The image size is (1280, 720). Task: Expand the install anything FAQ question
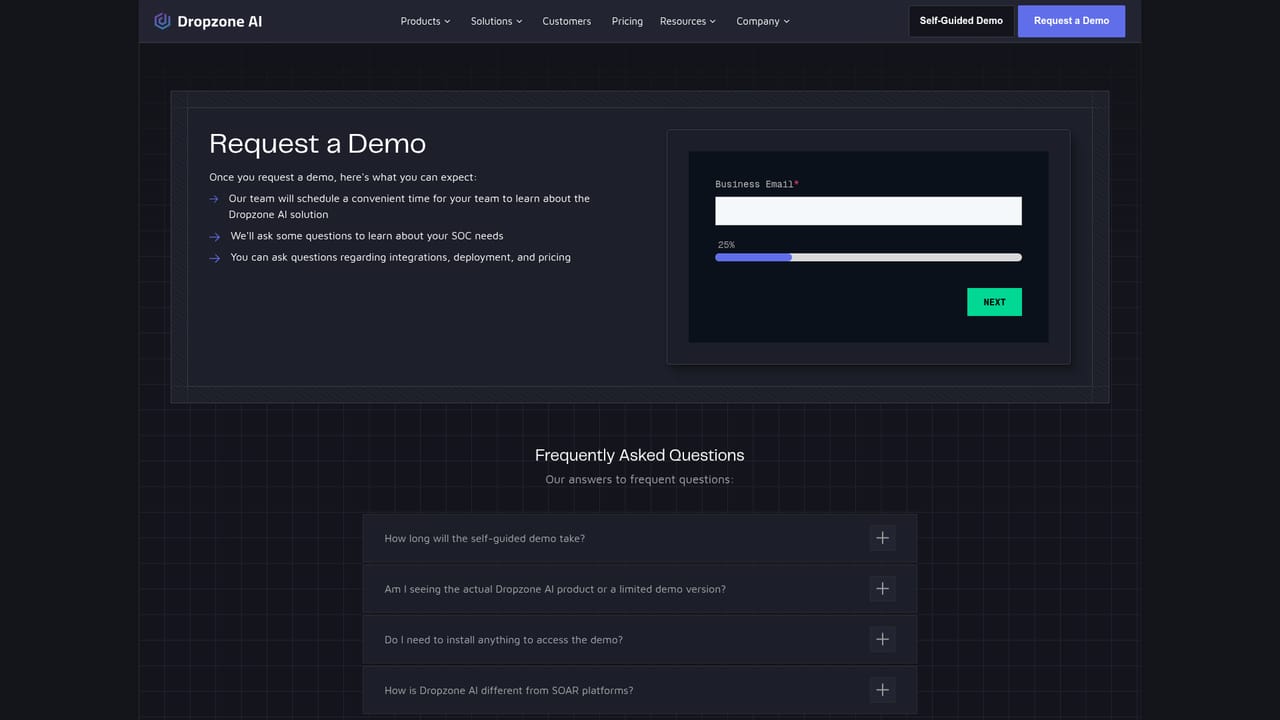pos(640,640)
